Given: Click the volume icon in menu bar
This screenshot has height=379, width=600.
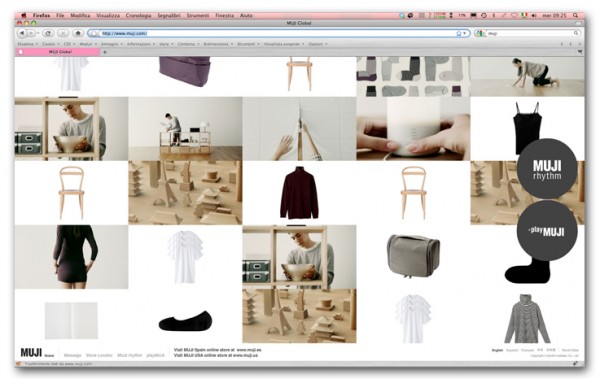Looking at the screenshot, I should coord(534,16).
